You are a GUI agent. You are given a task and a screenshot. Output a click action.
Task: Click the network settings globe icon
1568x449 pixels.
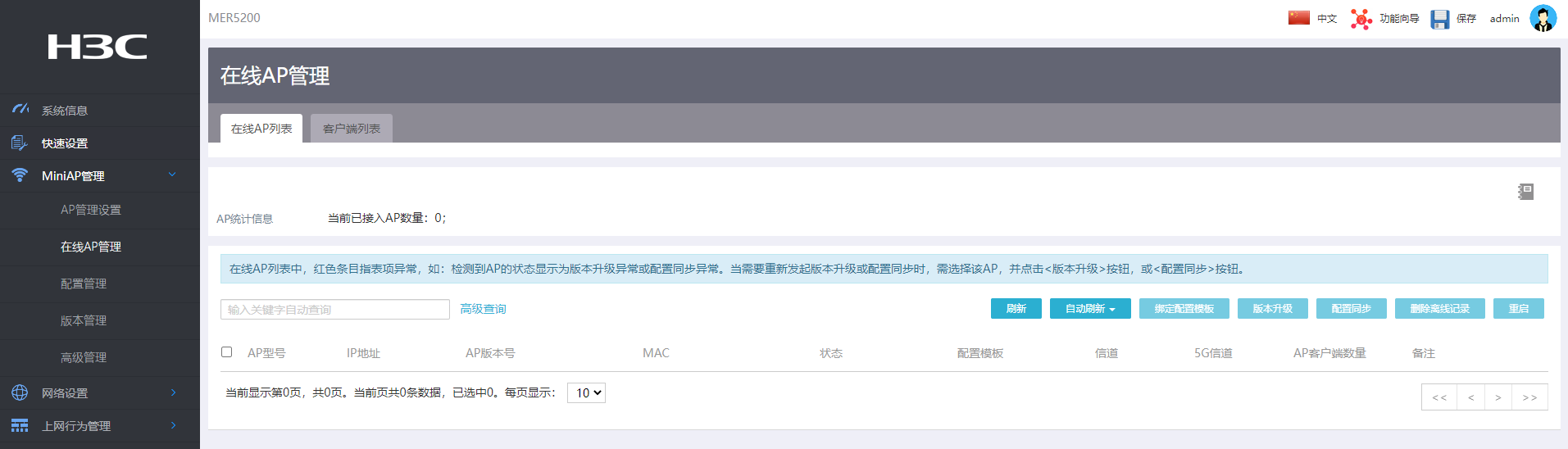point(20,392)
